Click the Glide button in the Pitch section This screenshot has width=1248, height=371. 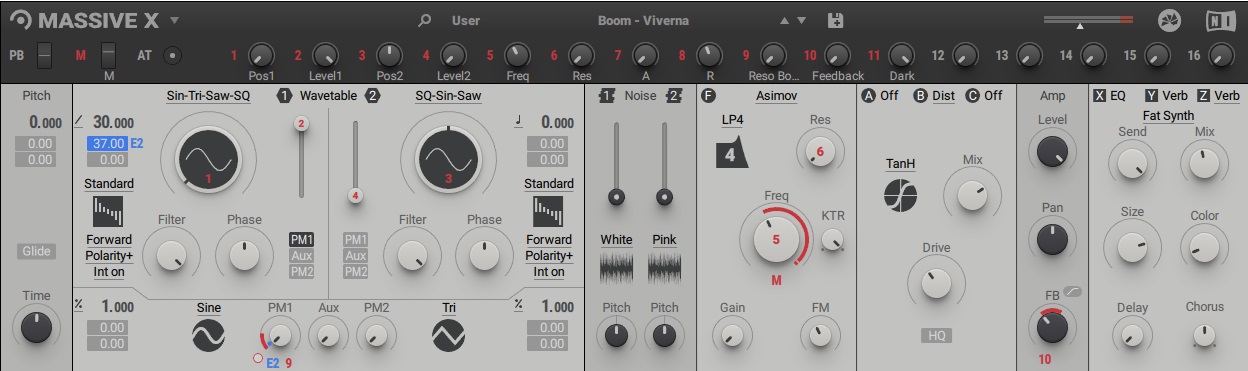(36, 251)
